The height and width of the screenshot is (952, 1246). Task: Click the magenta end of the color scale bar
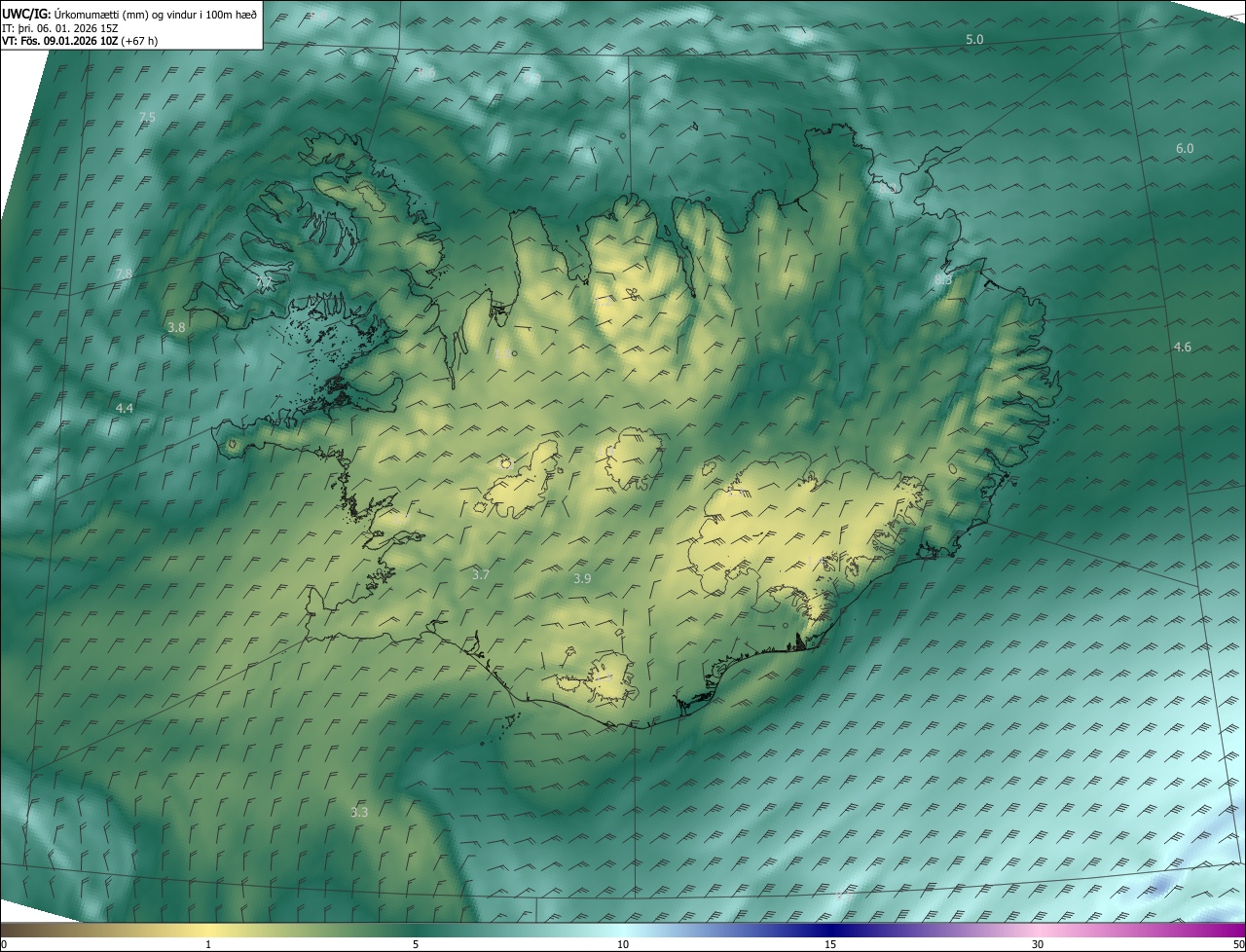[x=1231, y=930]
